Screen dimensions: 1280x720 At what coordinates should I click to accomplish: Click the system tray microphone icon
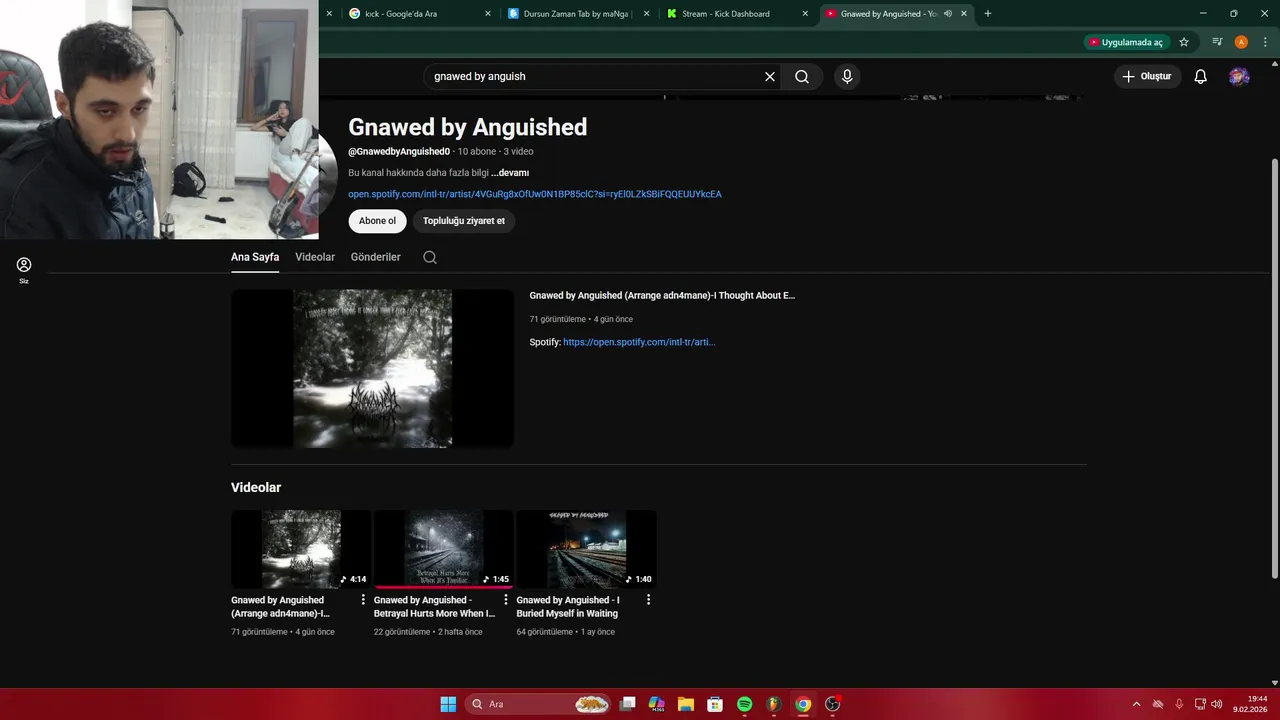tap(1179, 704)
